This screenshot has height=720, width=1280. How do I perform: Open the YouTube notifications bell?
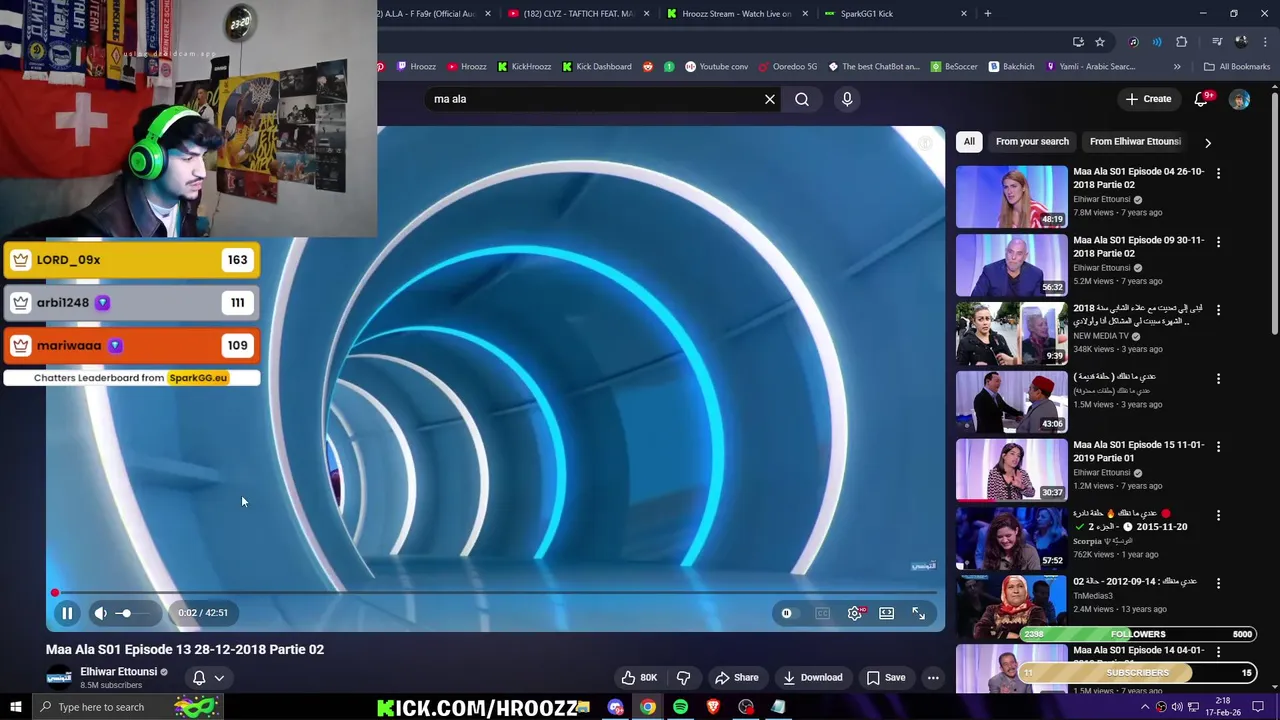pyautogui.click(x=1203, y=99)
